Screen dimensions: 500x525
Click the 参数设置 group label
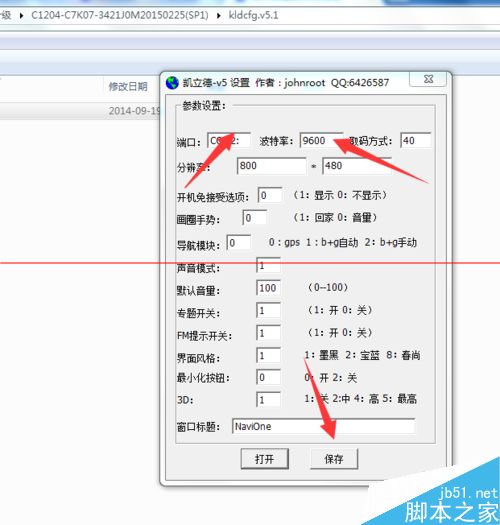click(204, 106)
